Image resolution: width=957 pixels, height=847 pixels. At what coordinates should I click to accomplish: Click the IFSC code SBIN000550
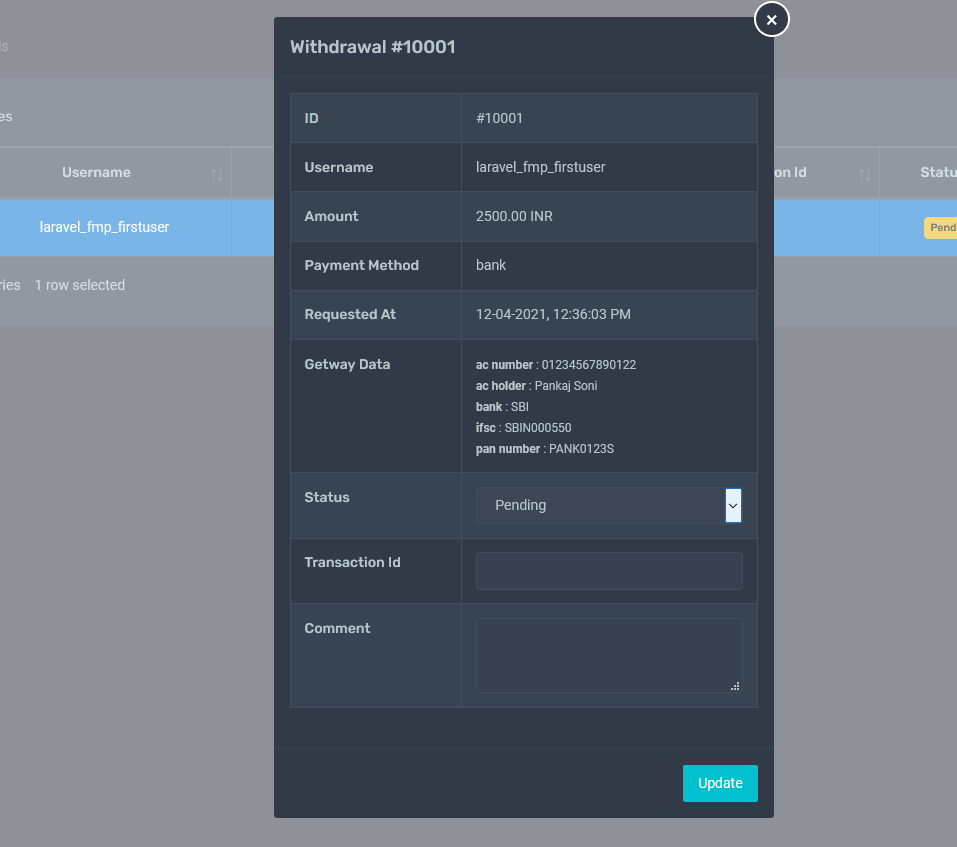tap(538, 428)
